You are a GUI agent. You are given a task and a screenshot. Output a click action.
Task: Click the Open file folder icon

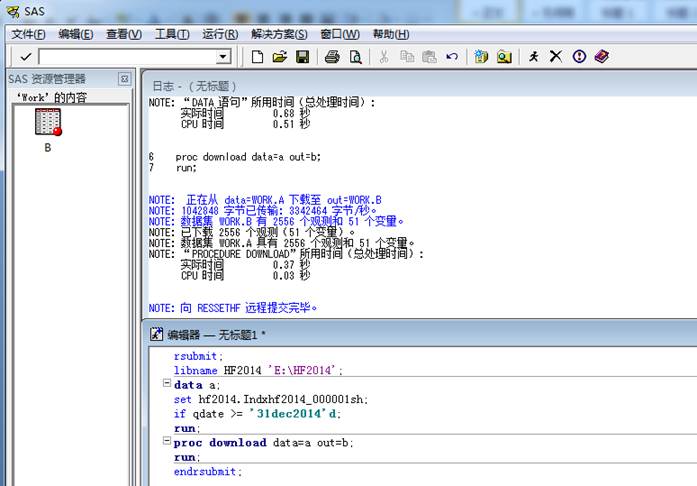(x=280, y=57)
